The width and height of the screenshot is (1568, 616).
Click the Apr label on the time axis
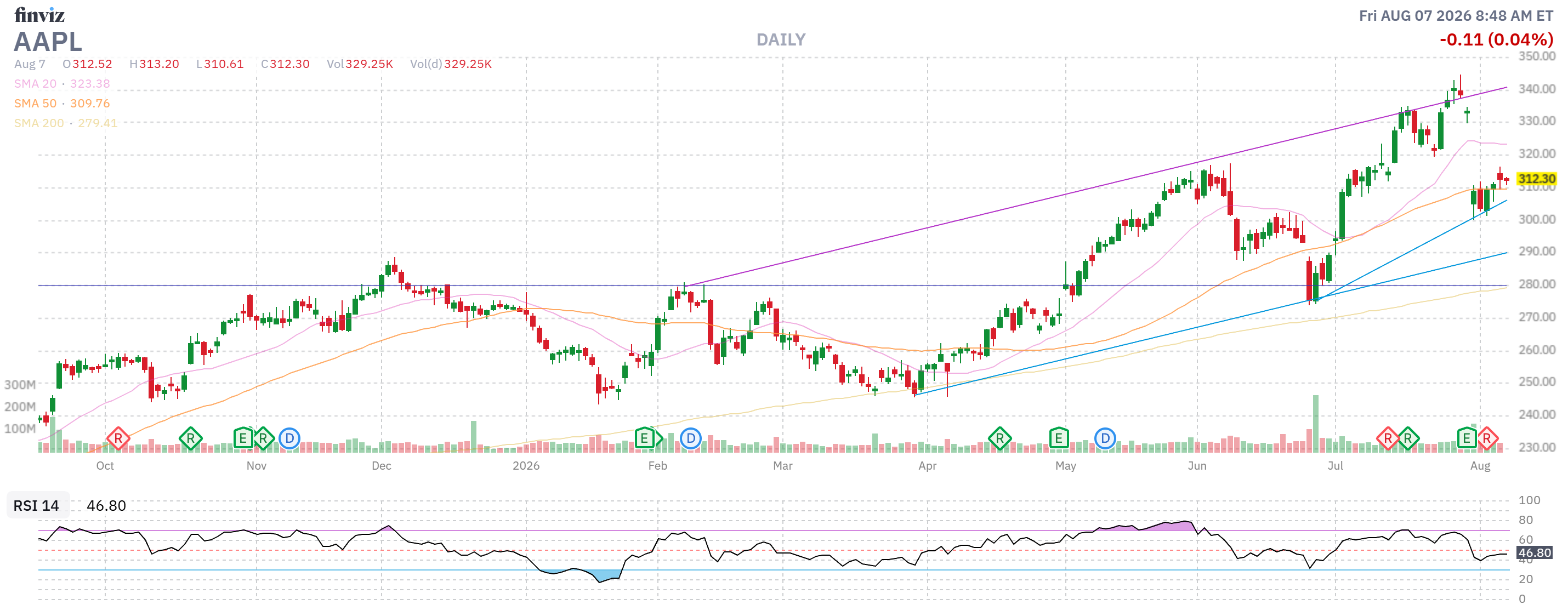click(927, 466)
